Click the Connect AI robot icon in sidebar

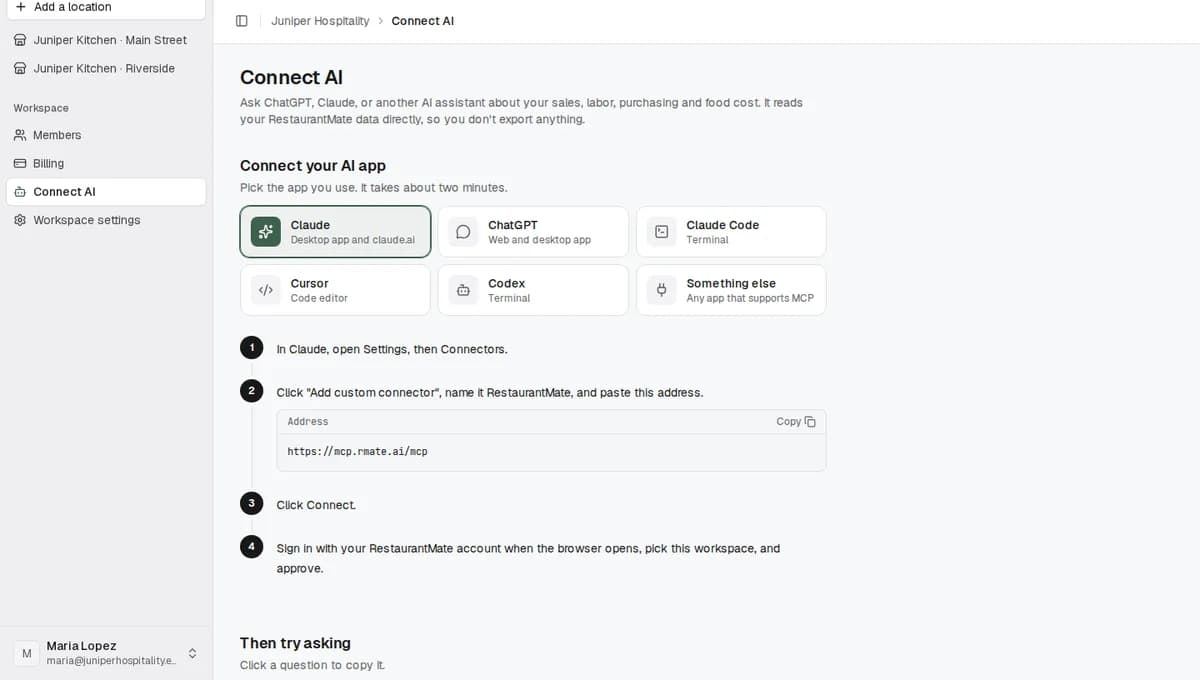point(20,192)
